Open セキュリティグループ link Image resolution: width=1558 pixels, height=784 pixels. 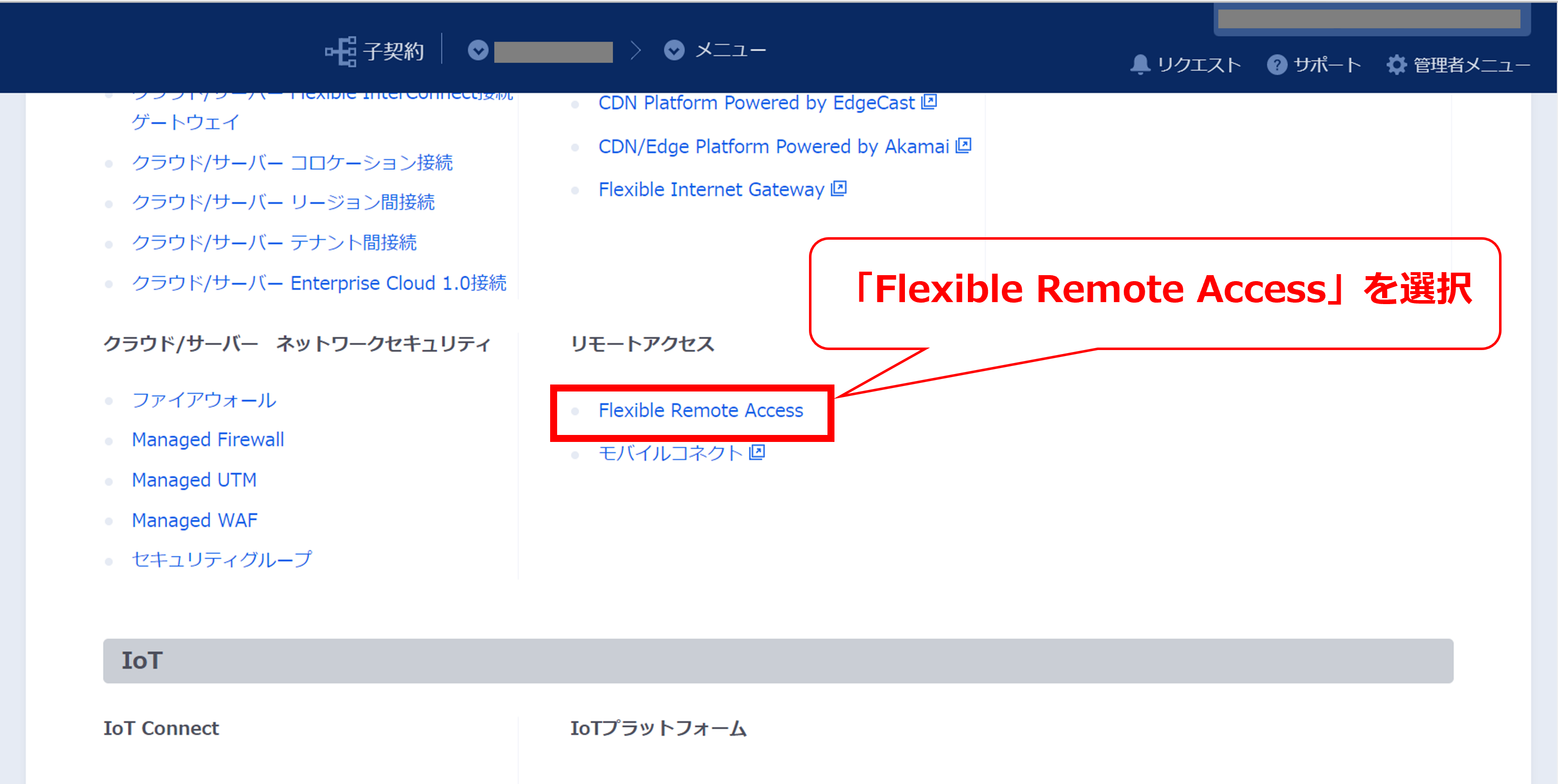(221, 559)
